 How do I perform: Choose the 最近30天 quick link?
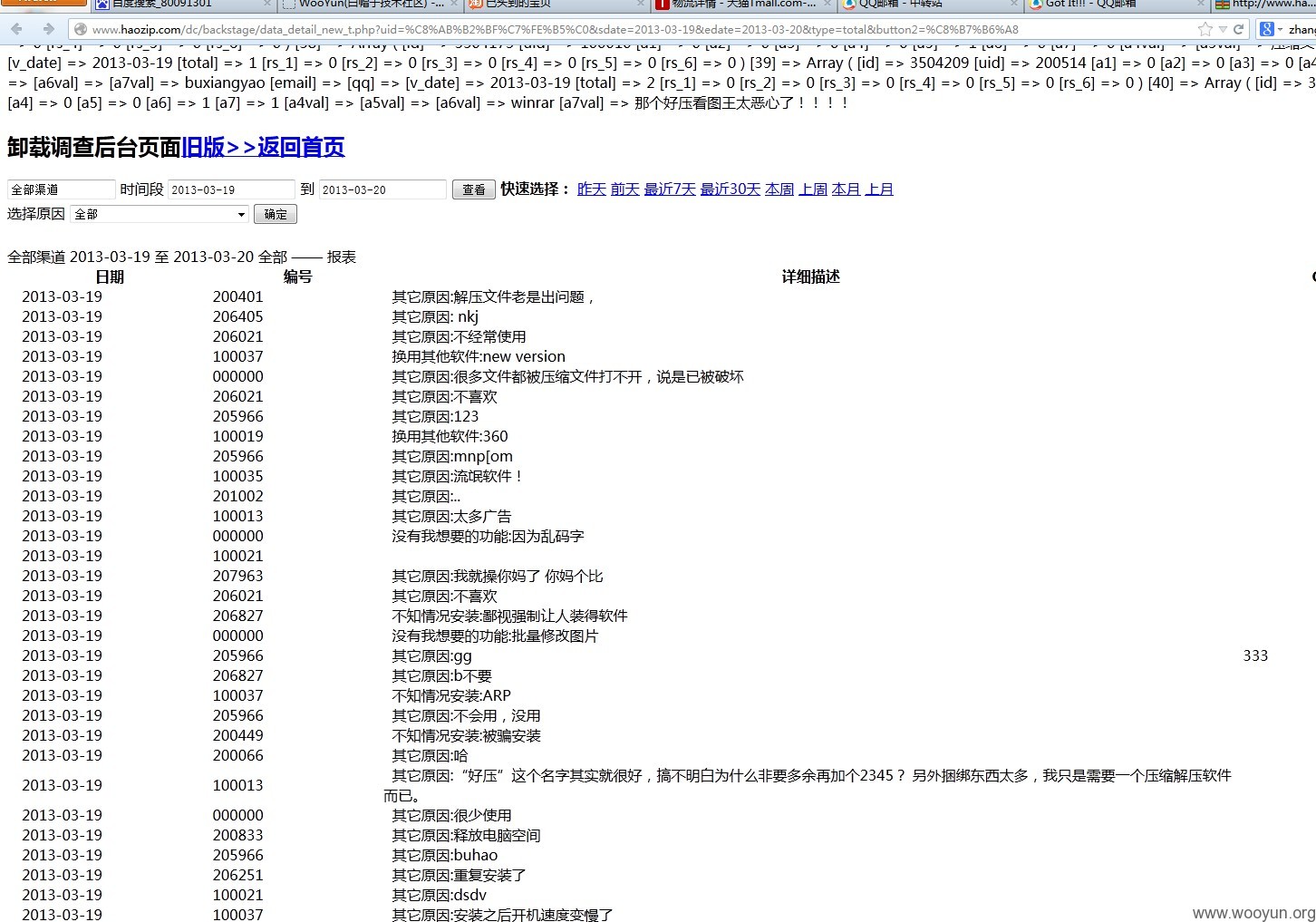coord(731,189)
